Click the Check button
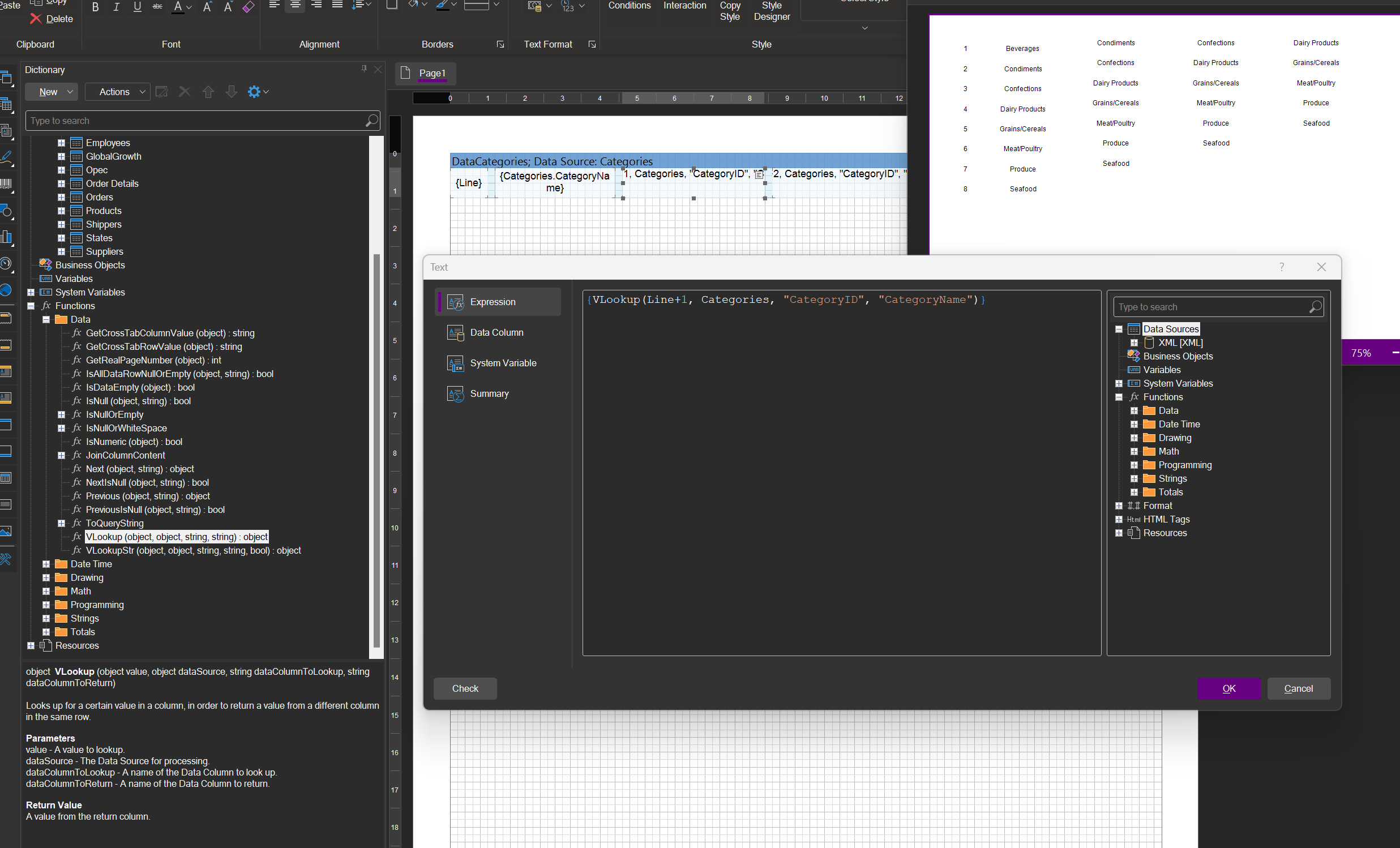The width and height of the screenshot is (1400, 848). 465,688
